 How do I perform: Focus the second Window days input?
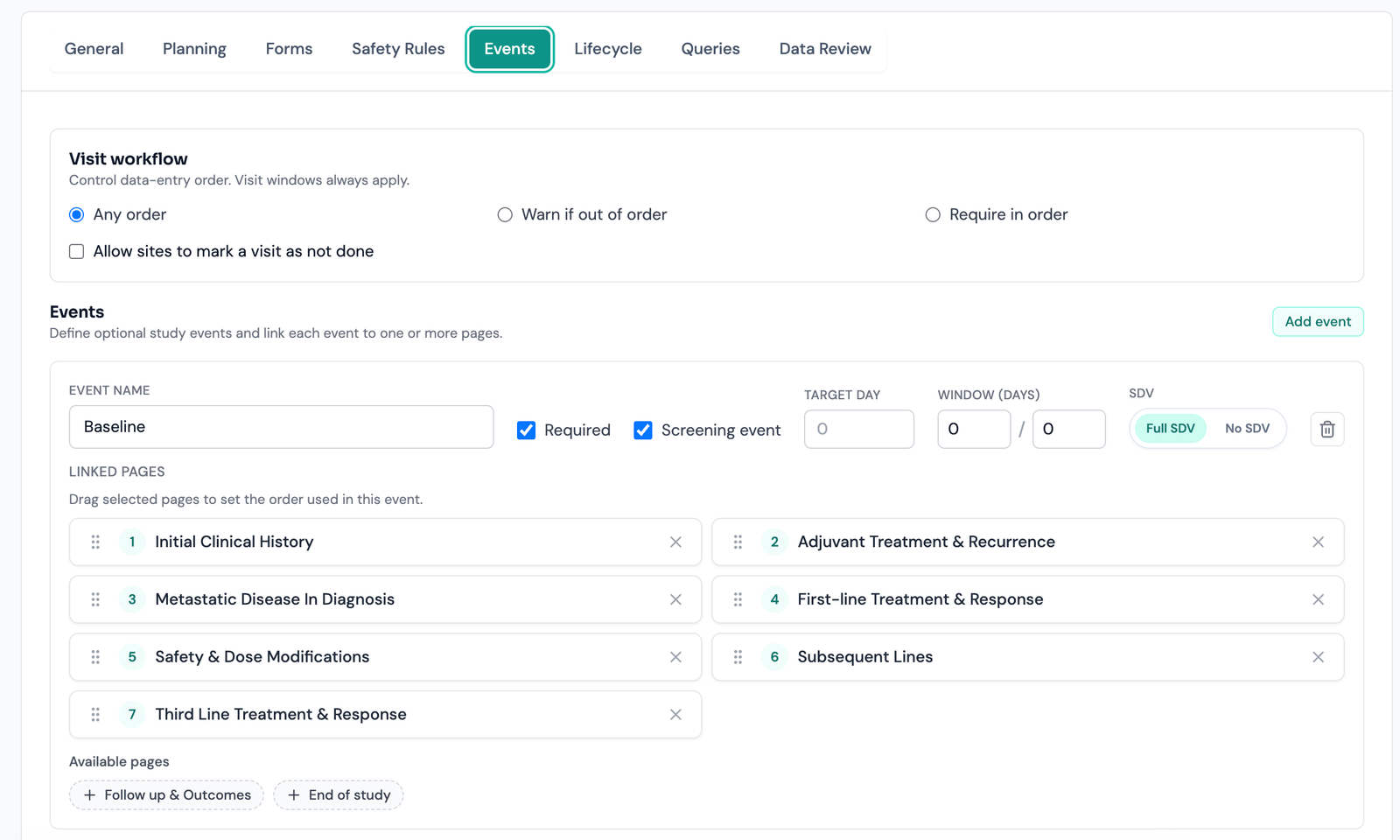[1068, 429]
